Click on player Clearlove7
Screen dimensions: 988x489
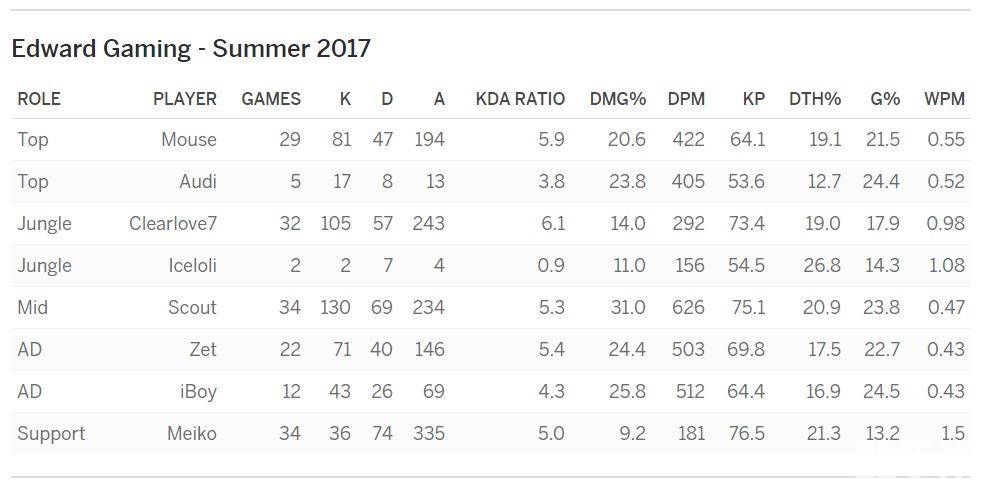(x=172, y=224)
